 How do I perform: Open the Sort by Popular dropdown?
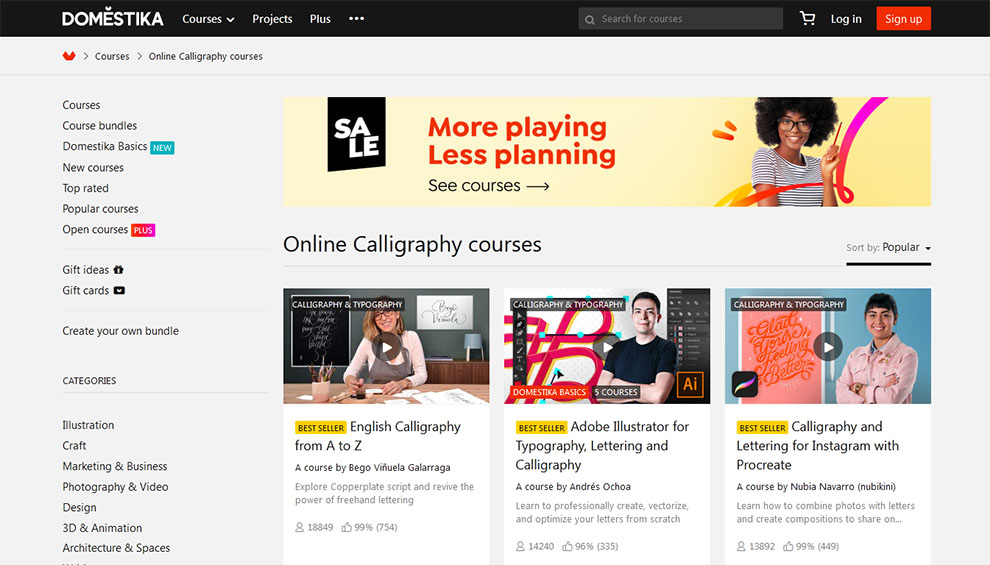click(x=888, y=247)
